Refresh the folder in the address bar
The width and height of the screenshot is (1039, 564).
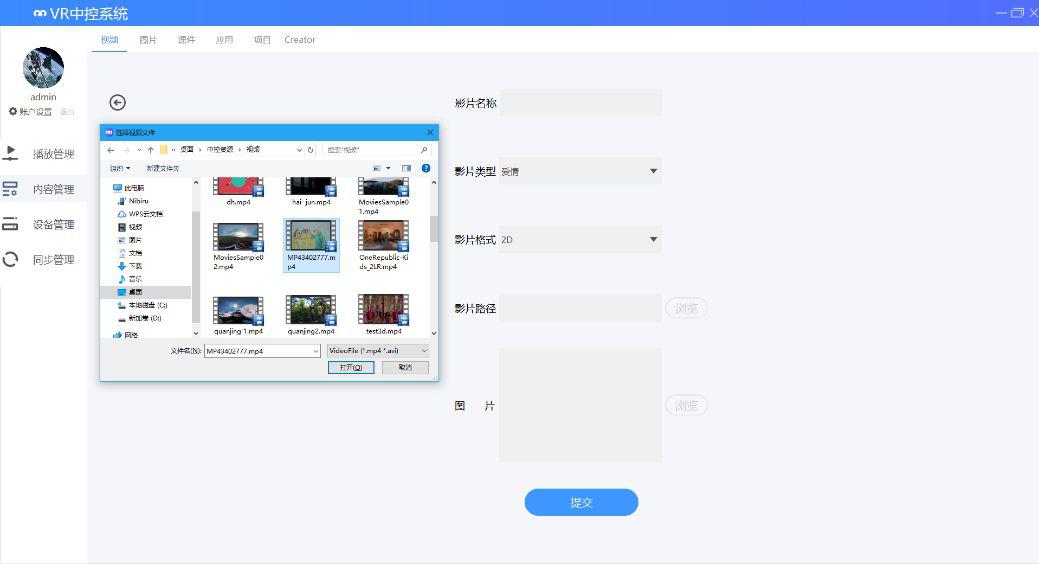[311, 150]
